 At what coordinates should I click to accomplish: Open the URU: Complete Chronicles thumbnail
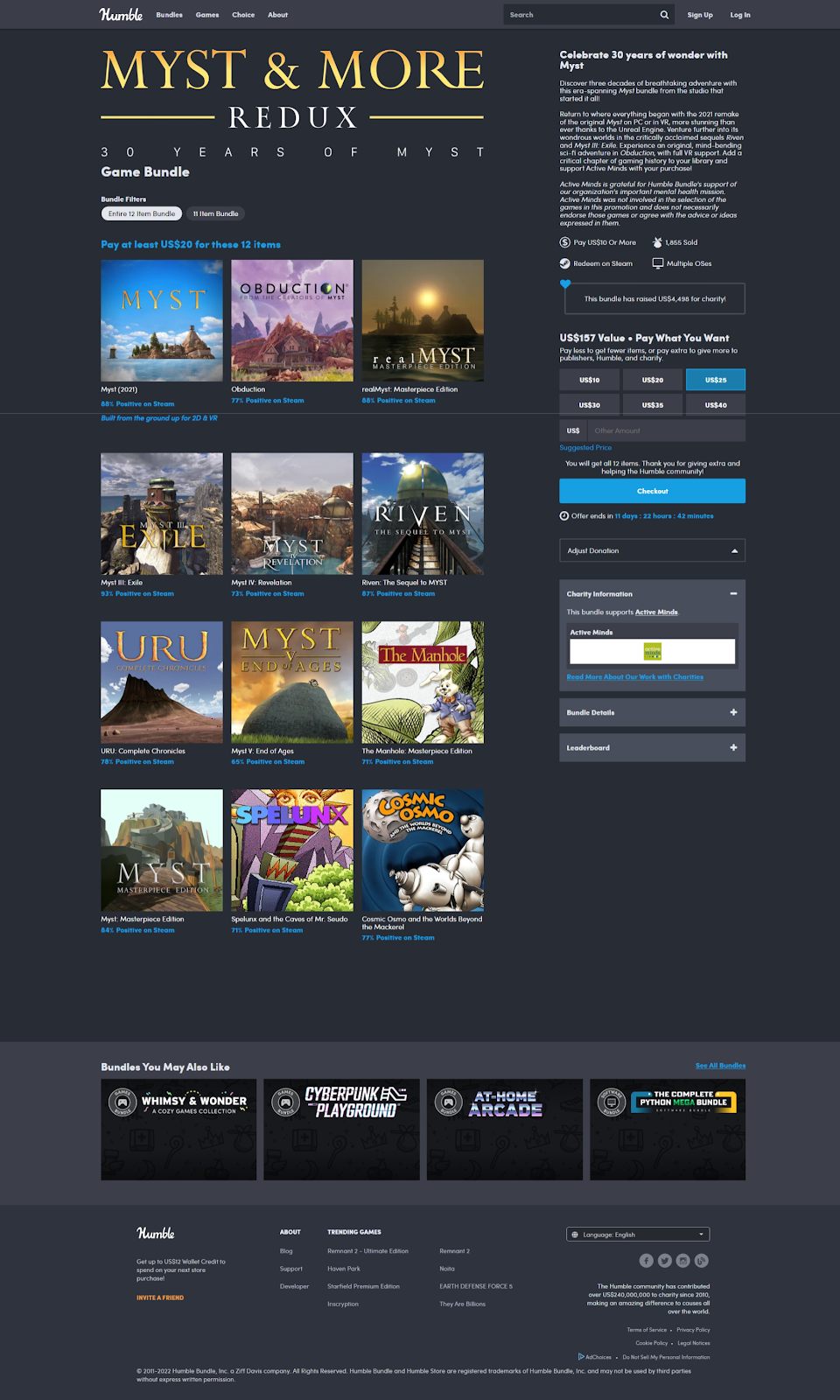click(x=162, y=682)
